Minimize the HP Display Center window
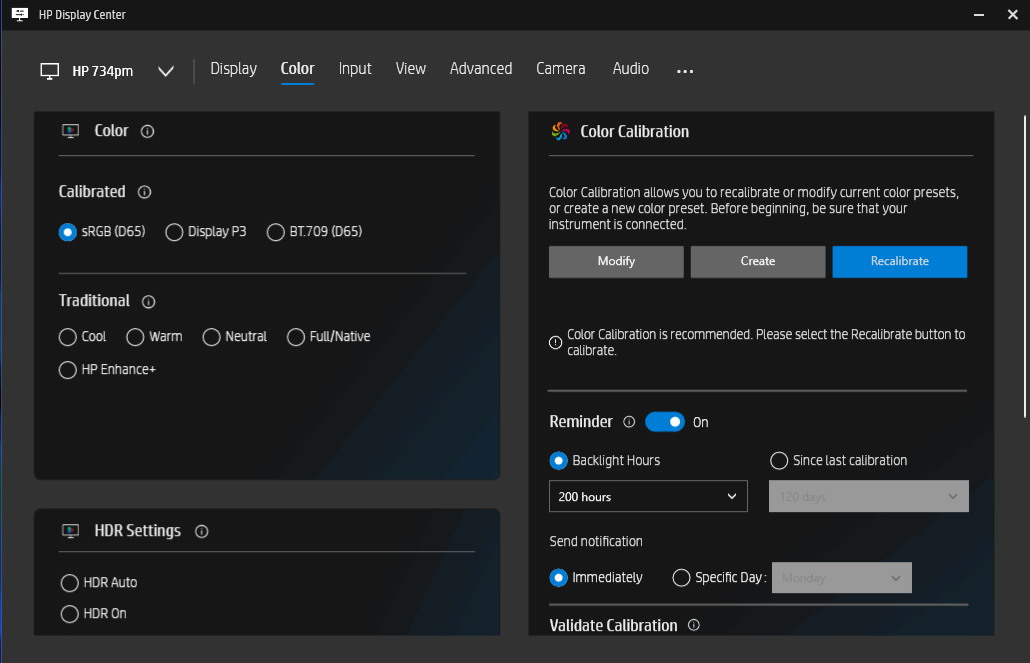 (x=979, y=14)
